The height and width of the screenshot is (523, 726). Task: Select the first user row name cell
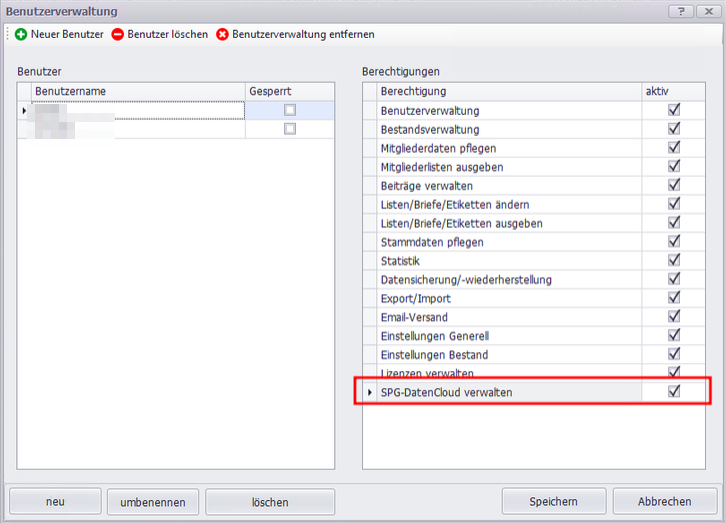[138, 111]
